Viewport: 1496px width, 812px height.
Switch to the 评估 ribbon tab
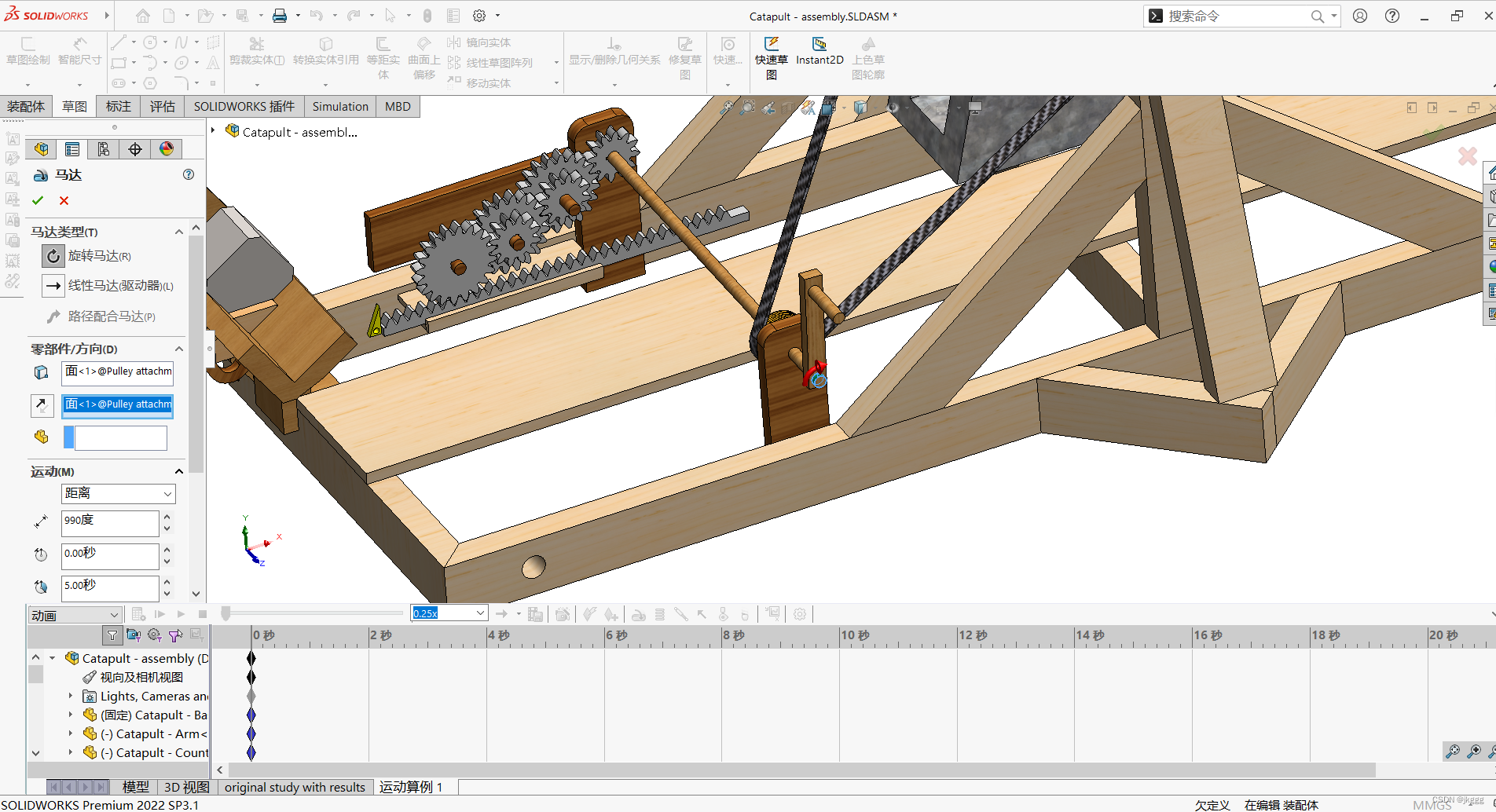(x=163, y=107)
